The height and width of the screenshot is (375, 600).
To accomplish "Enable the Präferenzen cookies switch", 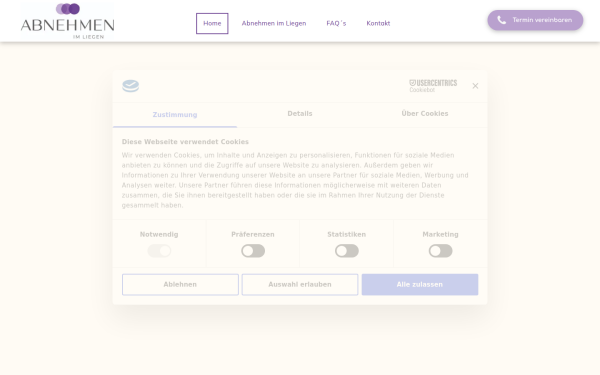I will (253, 251).
